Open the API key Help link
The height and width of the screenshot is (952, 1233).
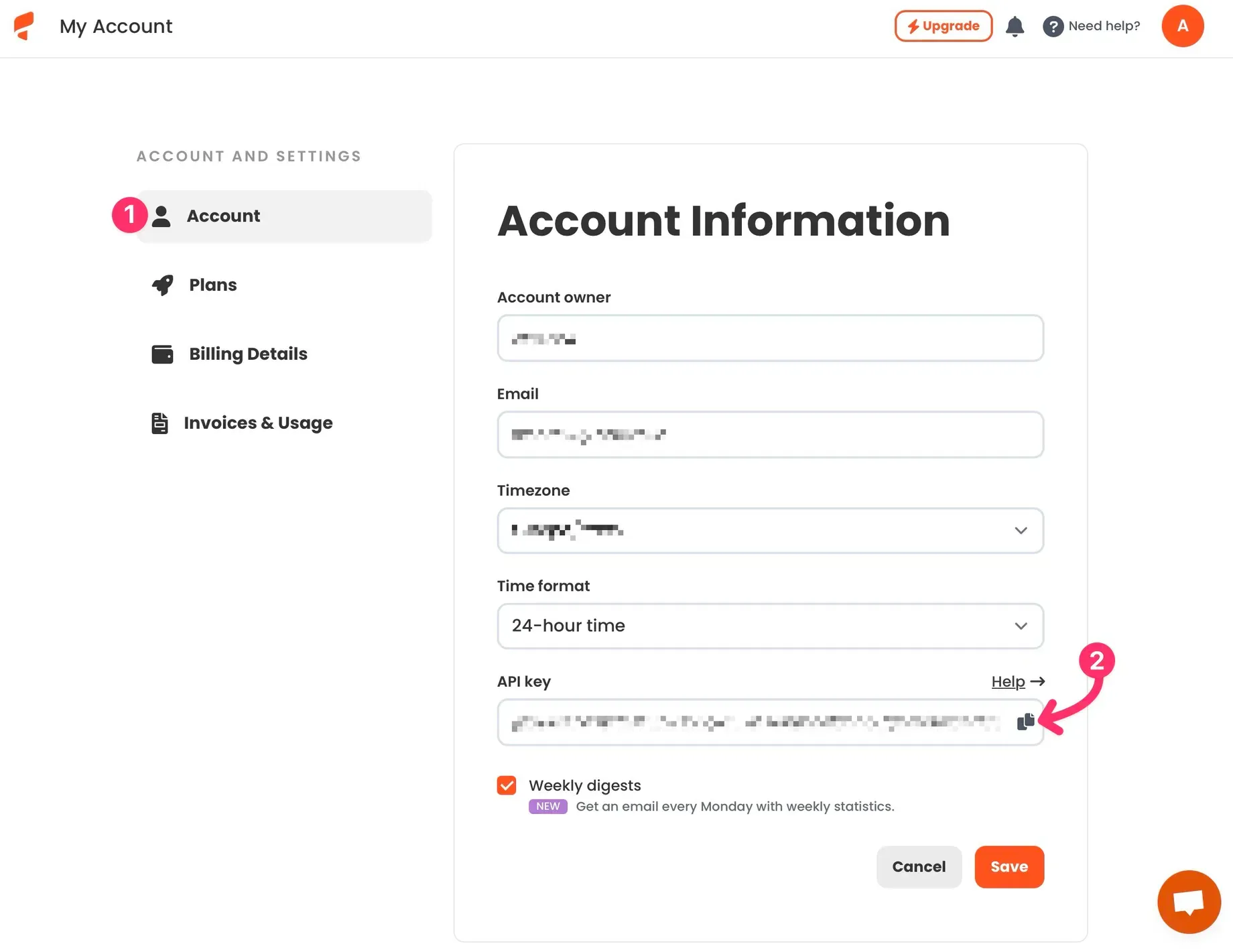1008,681
